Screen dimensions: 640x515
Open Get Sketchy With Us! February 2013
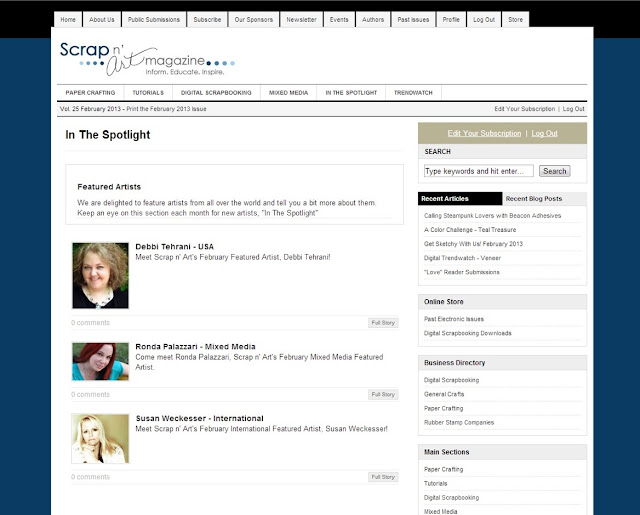point(473,244)
